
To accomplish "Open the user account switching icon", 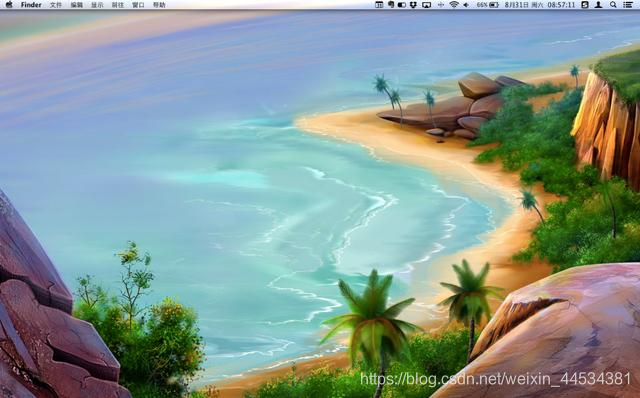I will [x=598, y=4].
